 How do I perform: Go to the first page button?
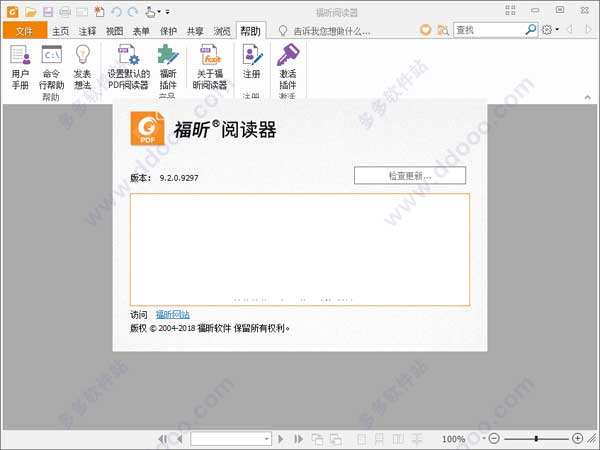162,439
